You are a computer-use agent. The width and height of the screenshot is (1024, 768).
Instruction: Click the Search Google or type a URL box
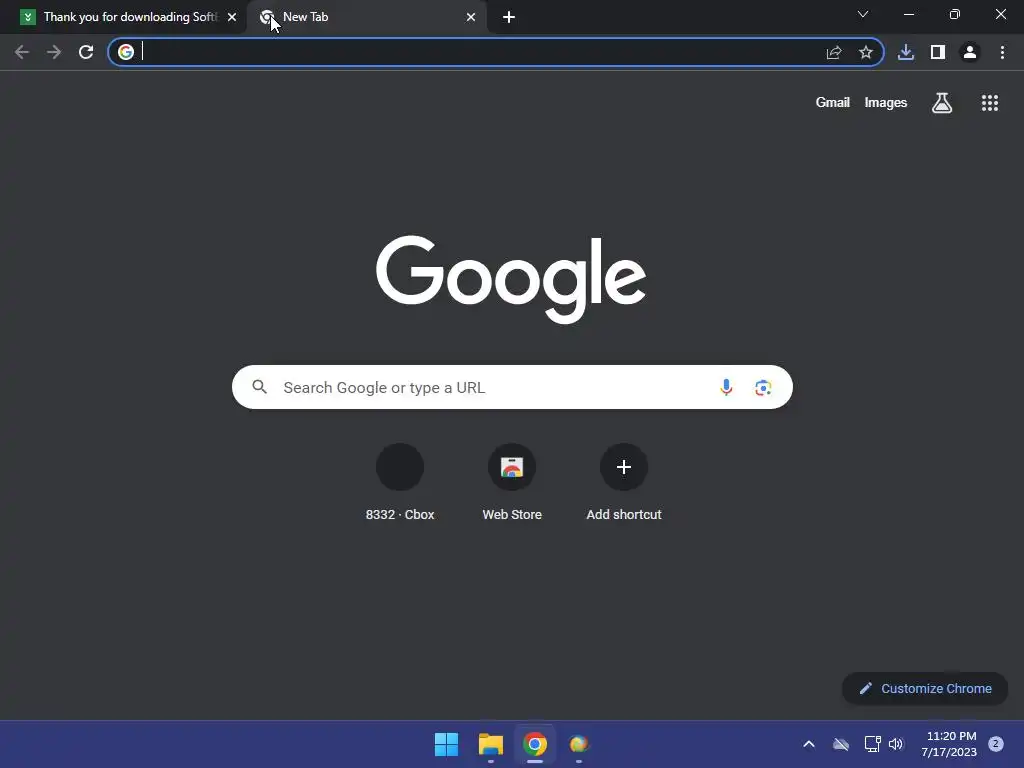click(x=512, y=387)
